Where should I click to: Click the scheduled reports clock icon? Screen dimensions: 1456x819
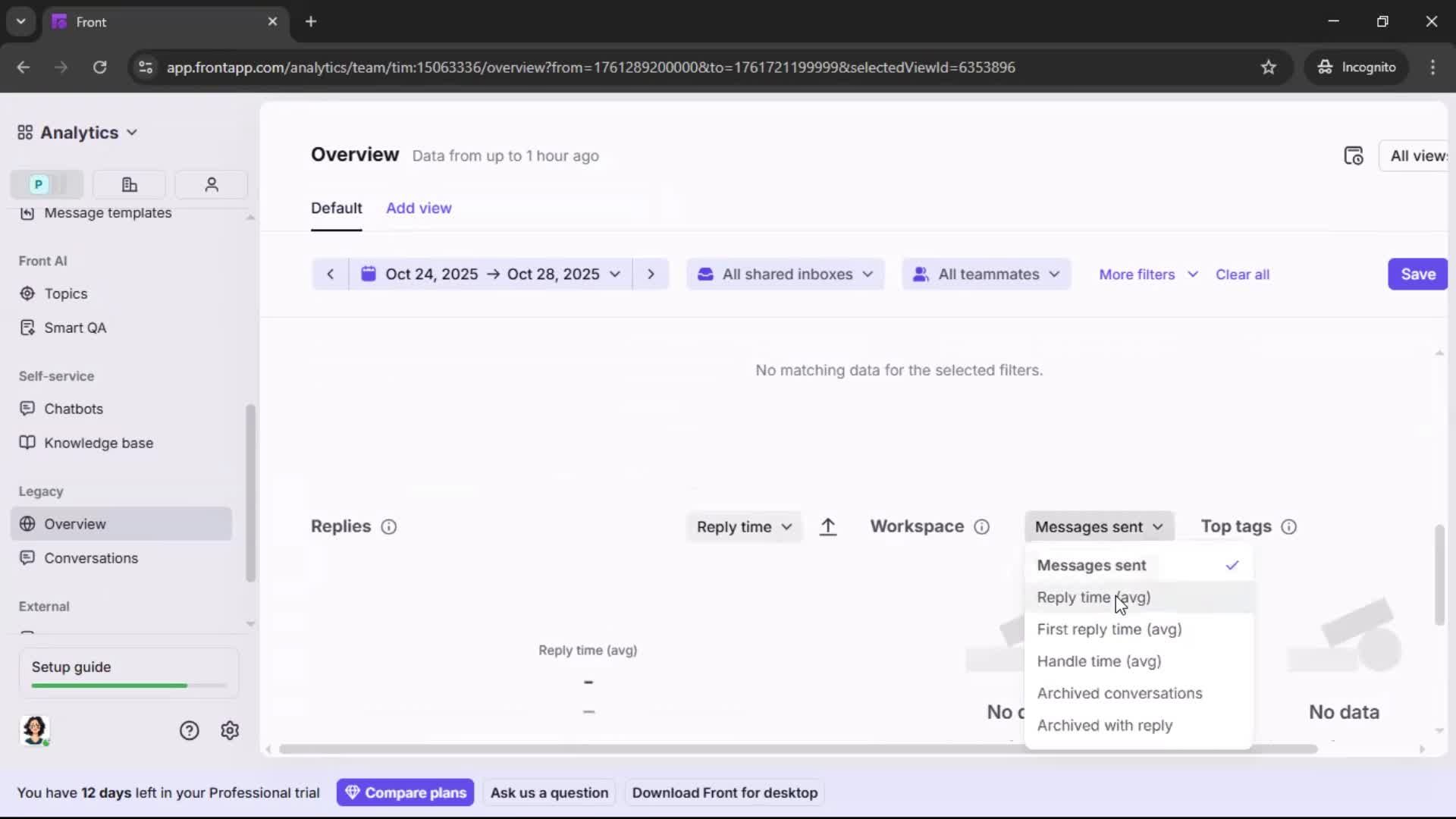pyautogui.click(x=1354, y=155)
